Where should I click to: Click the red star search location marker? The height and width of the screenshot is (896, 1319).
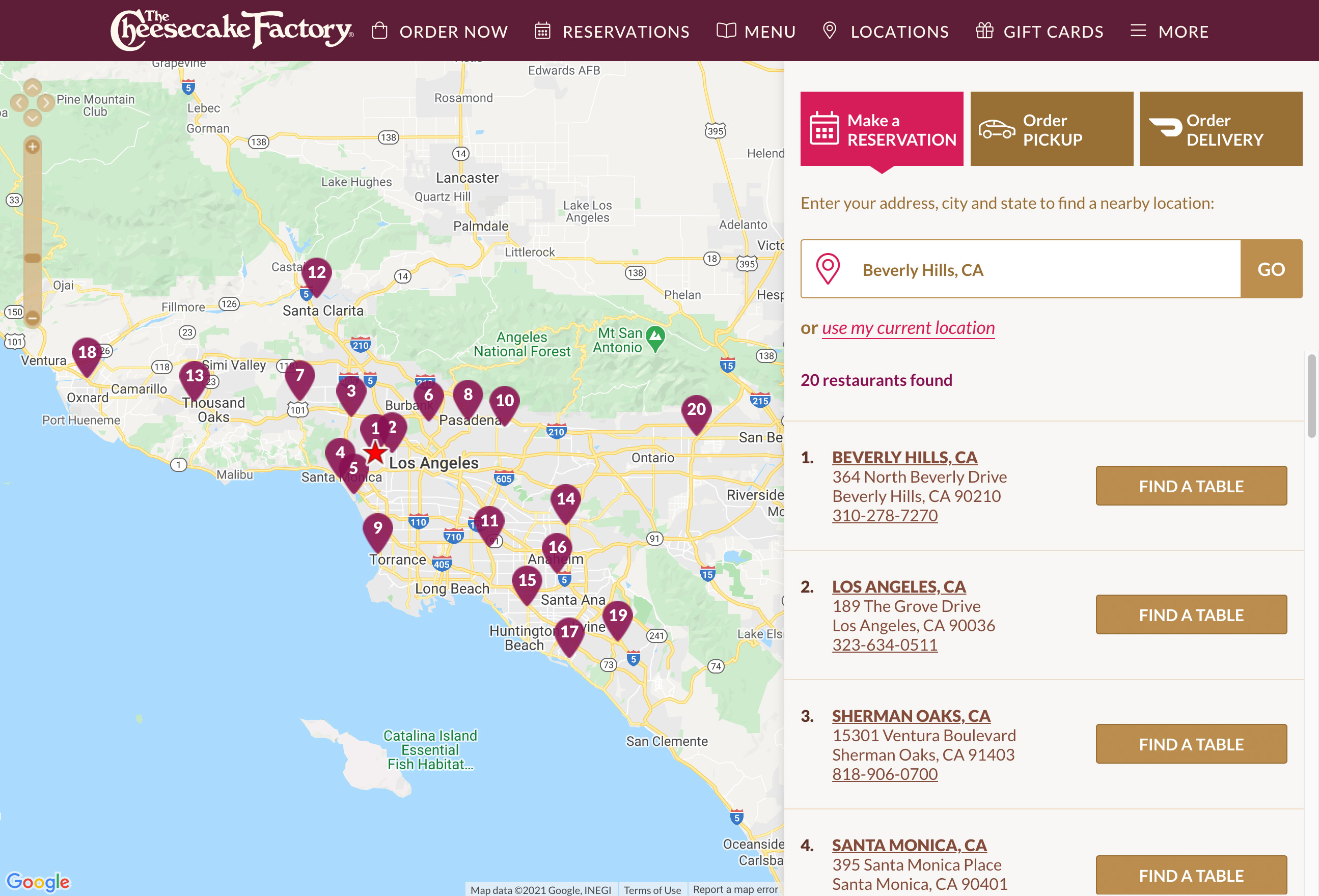[x=375, y=453]
